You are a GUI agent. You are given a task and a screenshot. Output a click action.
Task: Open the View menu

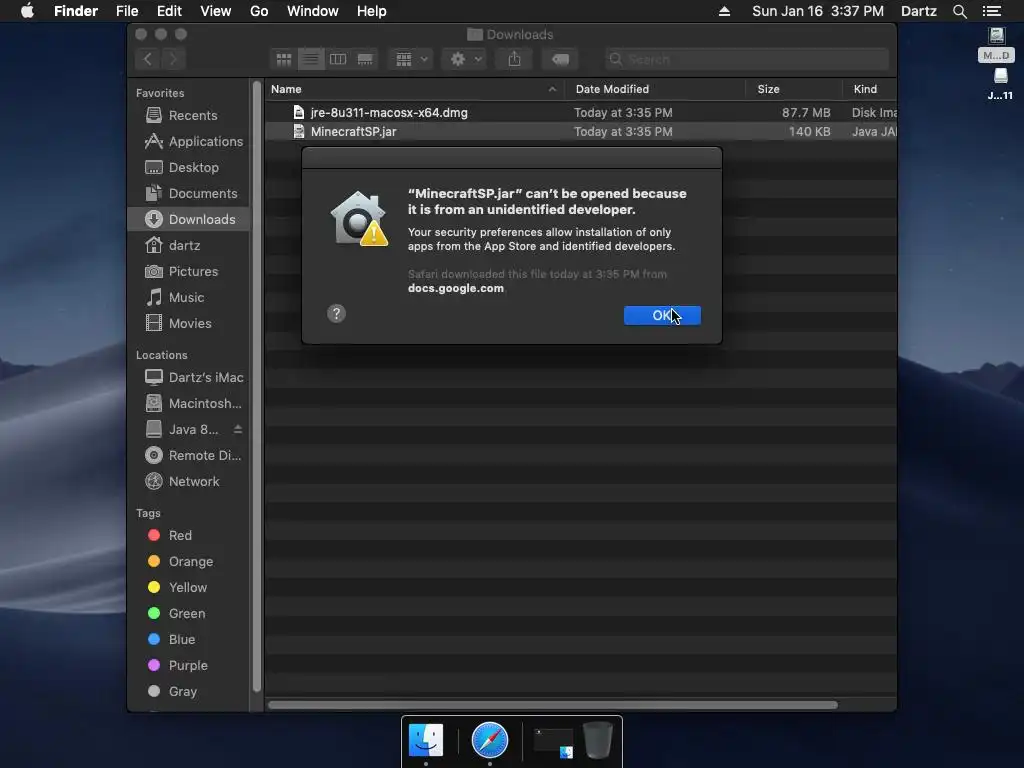pos(216,11)
